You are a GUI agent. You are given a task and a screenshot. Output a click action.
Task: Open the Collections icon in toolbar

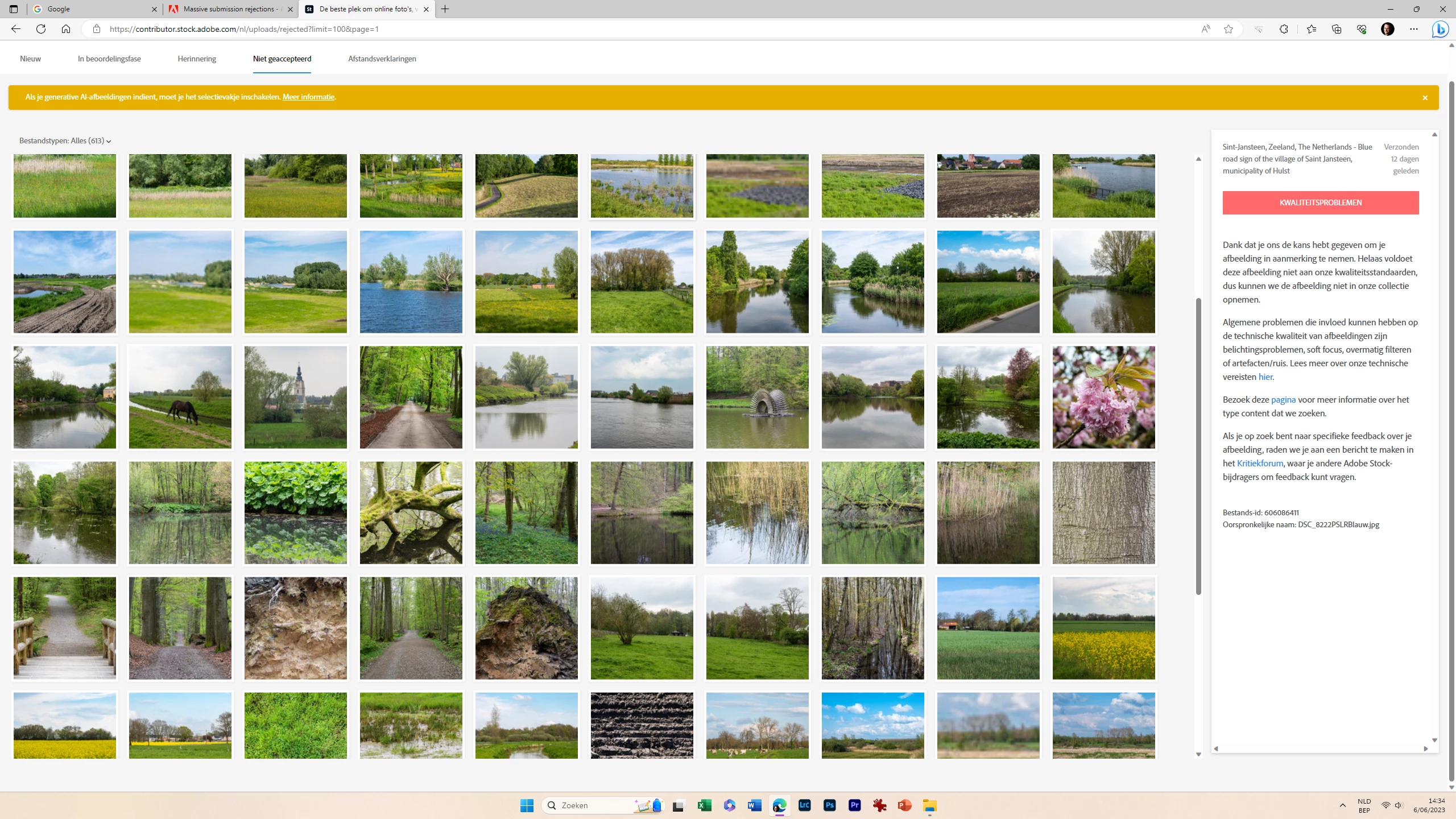point(1337,29)
